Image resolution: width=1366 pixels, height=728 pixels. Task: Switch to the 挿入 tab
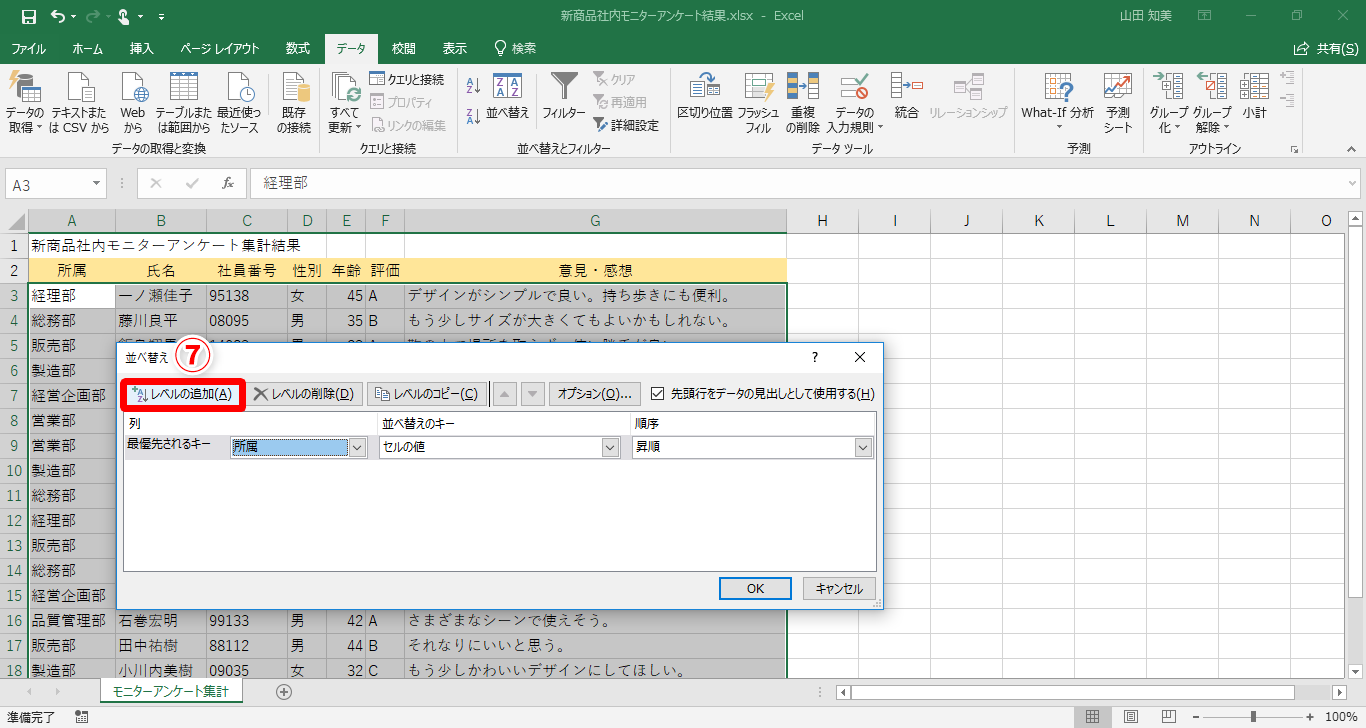tap(142, 48)
